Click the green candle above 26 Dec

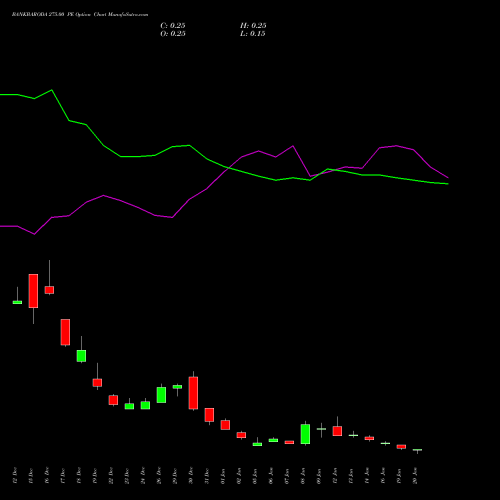tap(161, 395)
